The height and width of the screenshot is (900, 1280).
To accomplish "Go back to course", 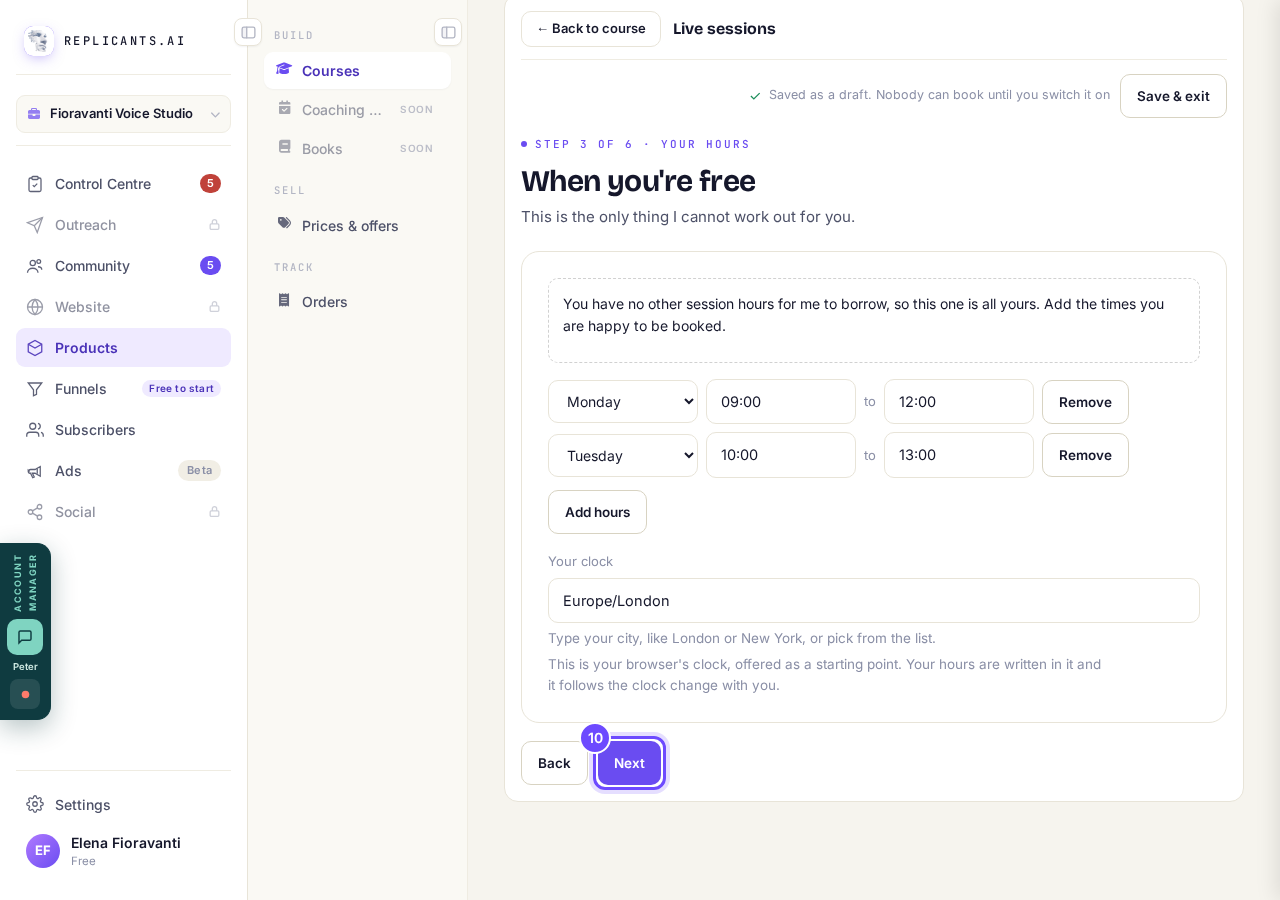I will tap(591, 29).
